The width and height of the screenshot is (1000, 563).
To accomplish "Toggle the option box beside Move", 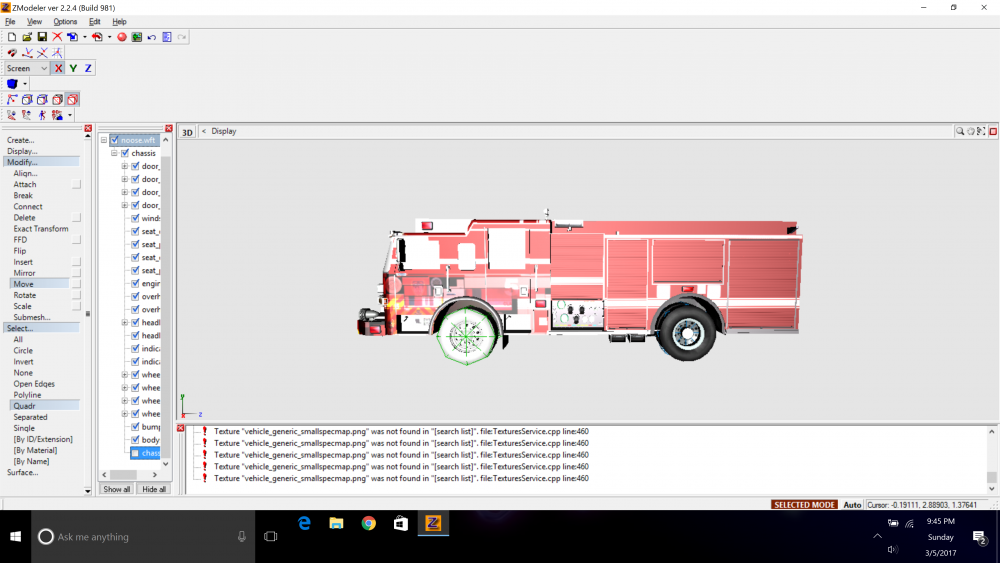I will click(76, 284).
